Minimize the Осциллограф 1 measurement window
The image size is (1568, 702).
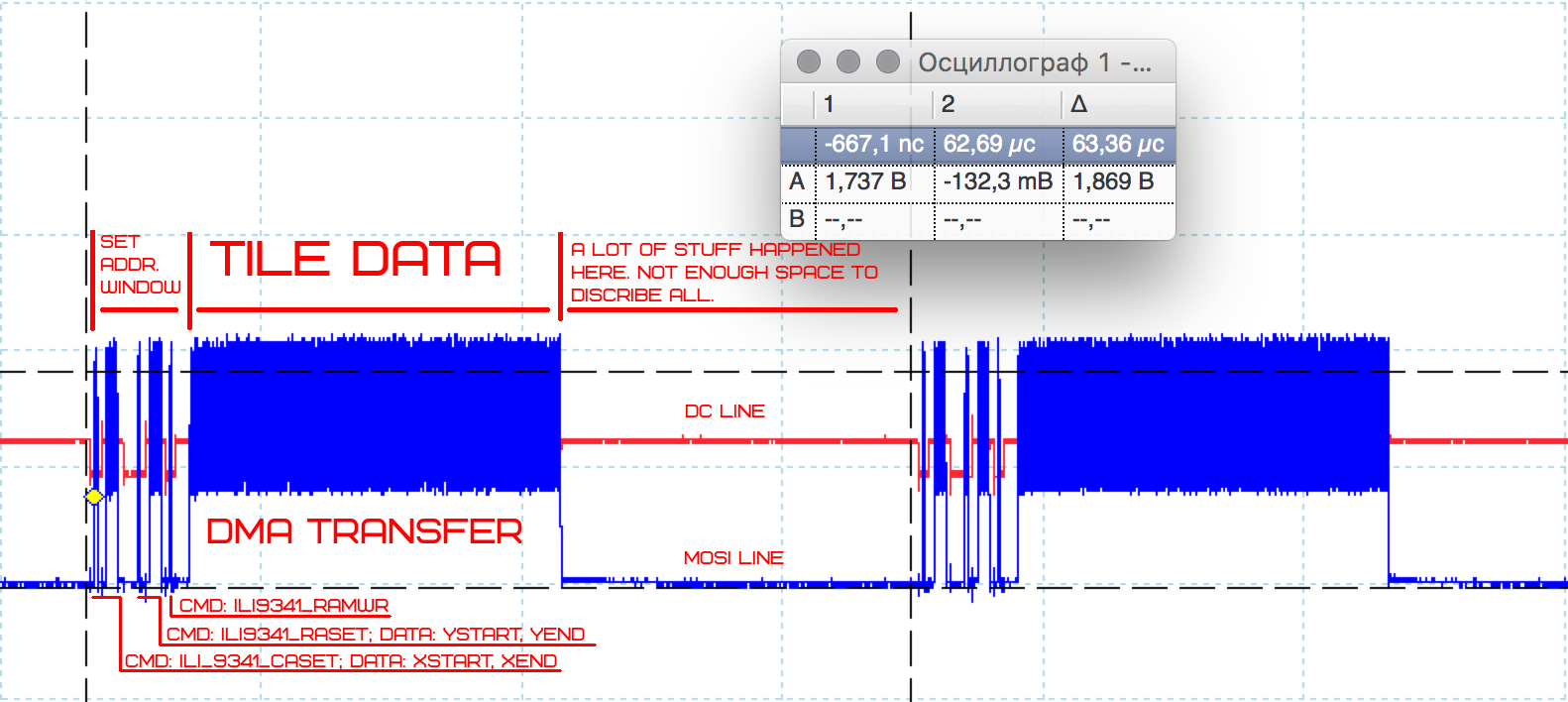click(x=848, y=61)
